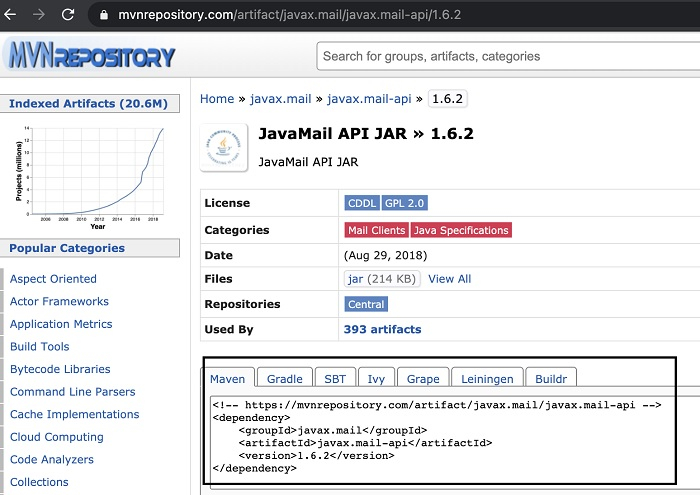Viewport: 700px width, 495px height.
Task: Open Mail Clients category tag
Action: pyautogui.click(x=376, y=230)
